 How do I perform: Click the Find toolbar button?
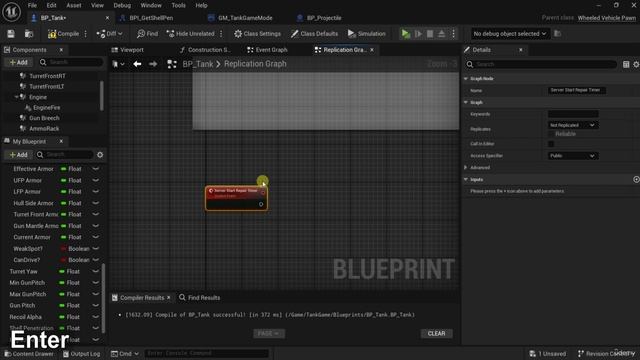click(x=147, y=34)
